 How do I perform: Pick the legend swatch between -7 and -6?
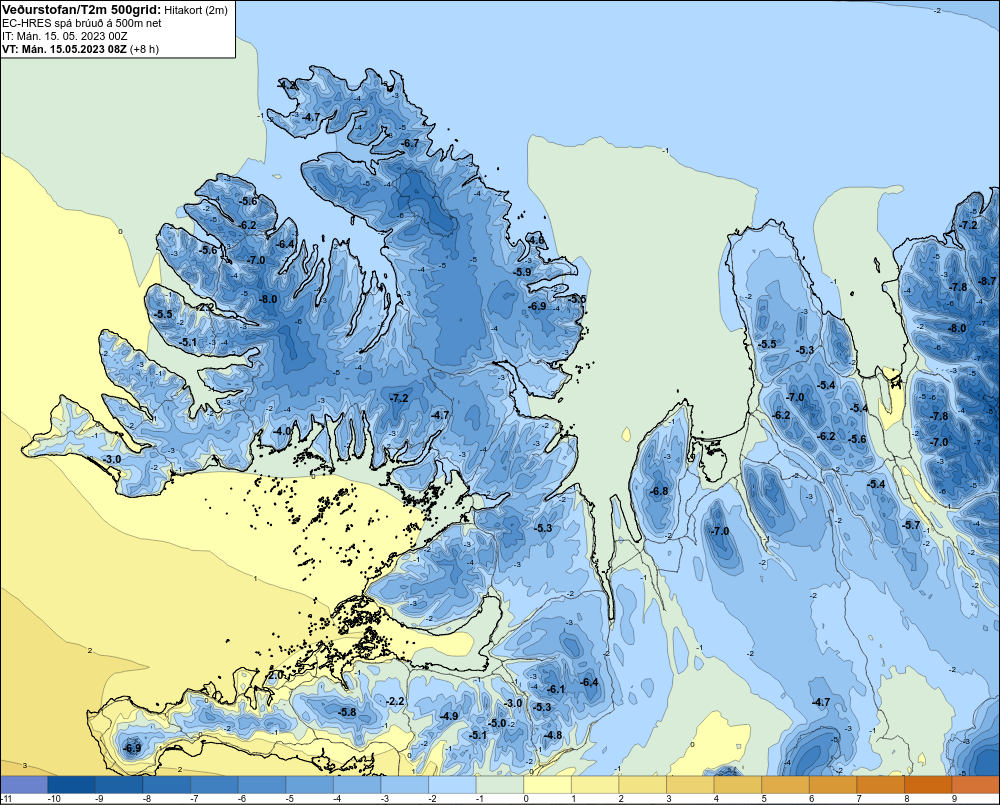tap(214, 784)
